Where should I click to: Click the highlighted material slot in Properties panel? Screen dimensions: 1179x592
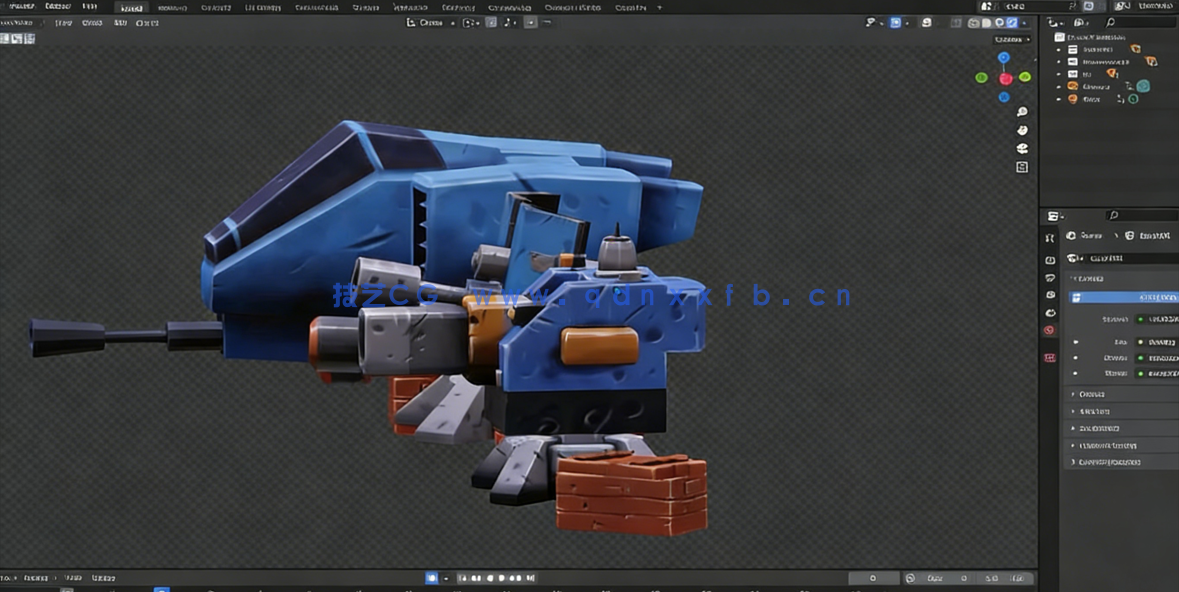click(1120, 296)
